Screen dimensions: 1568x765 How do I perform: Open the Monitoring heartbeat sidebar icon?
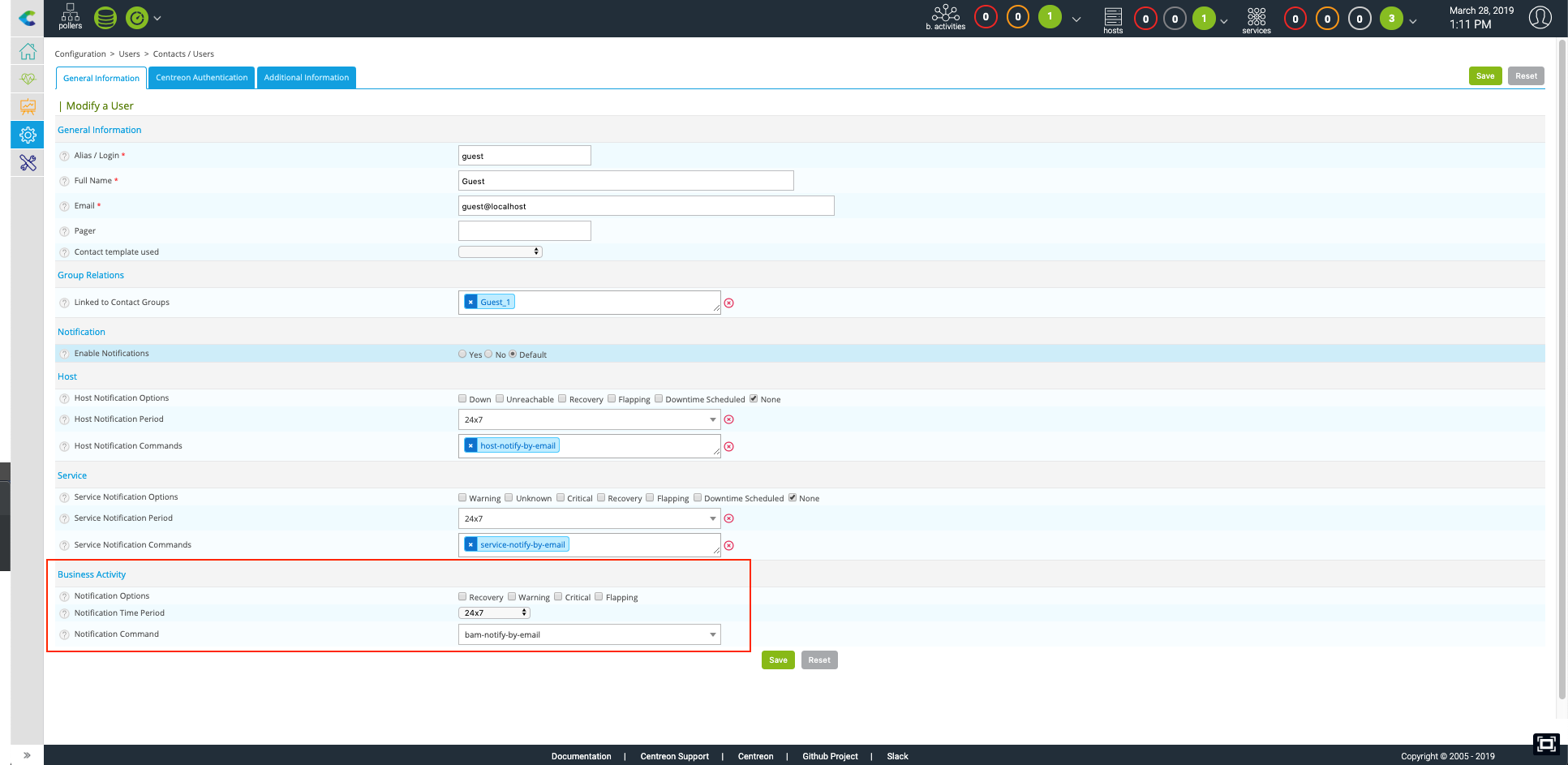pos(28,79)
